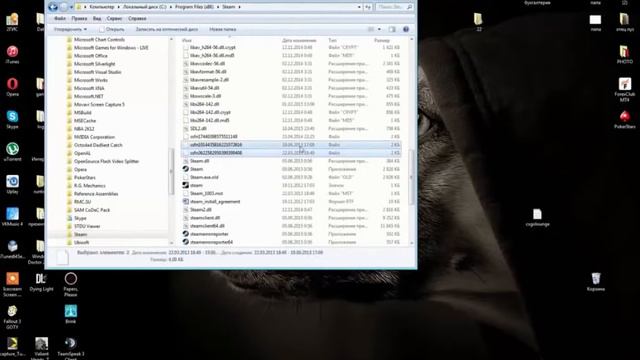Open the Корзина recycle bin icon
Image resolution: width=640 pixels, height=360 pixels.
click(x=596, y=282)
